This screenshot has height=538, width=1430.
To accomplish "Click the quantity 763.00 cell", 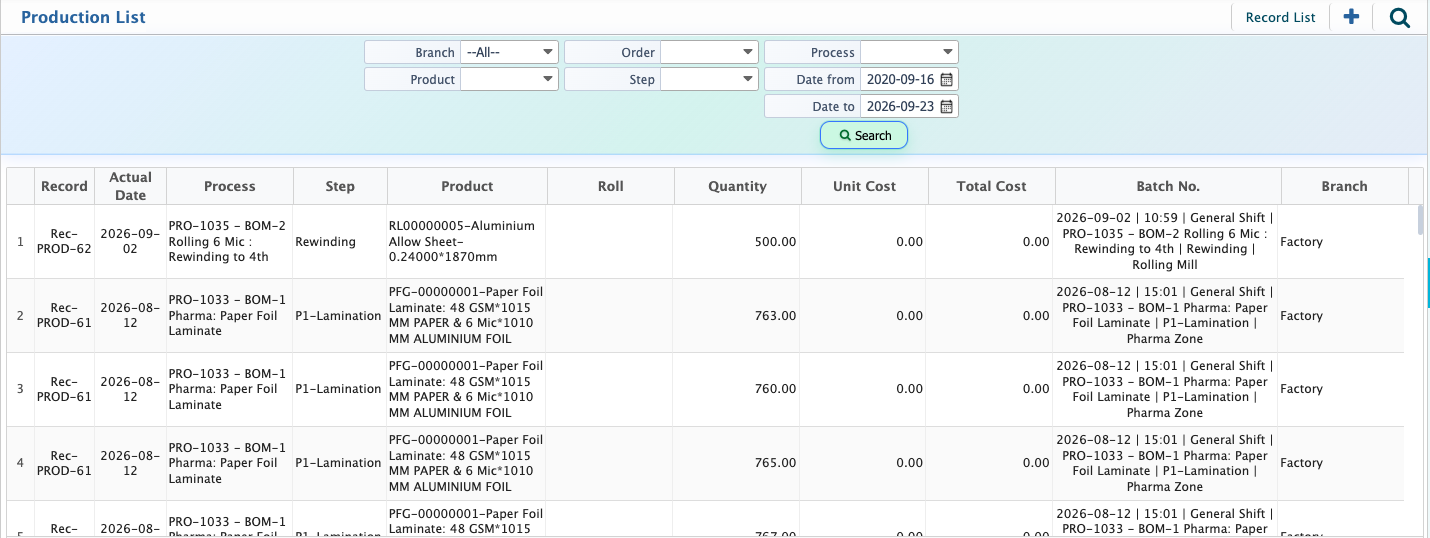I will coord(737,316).
